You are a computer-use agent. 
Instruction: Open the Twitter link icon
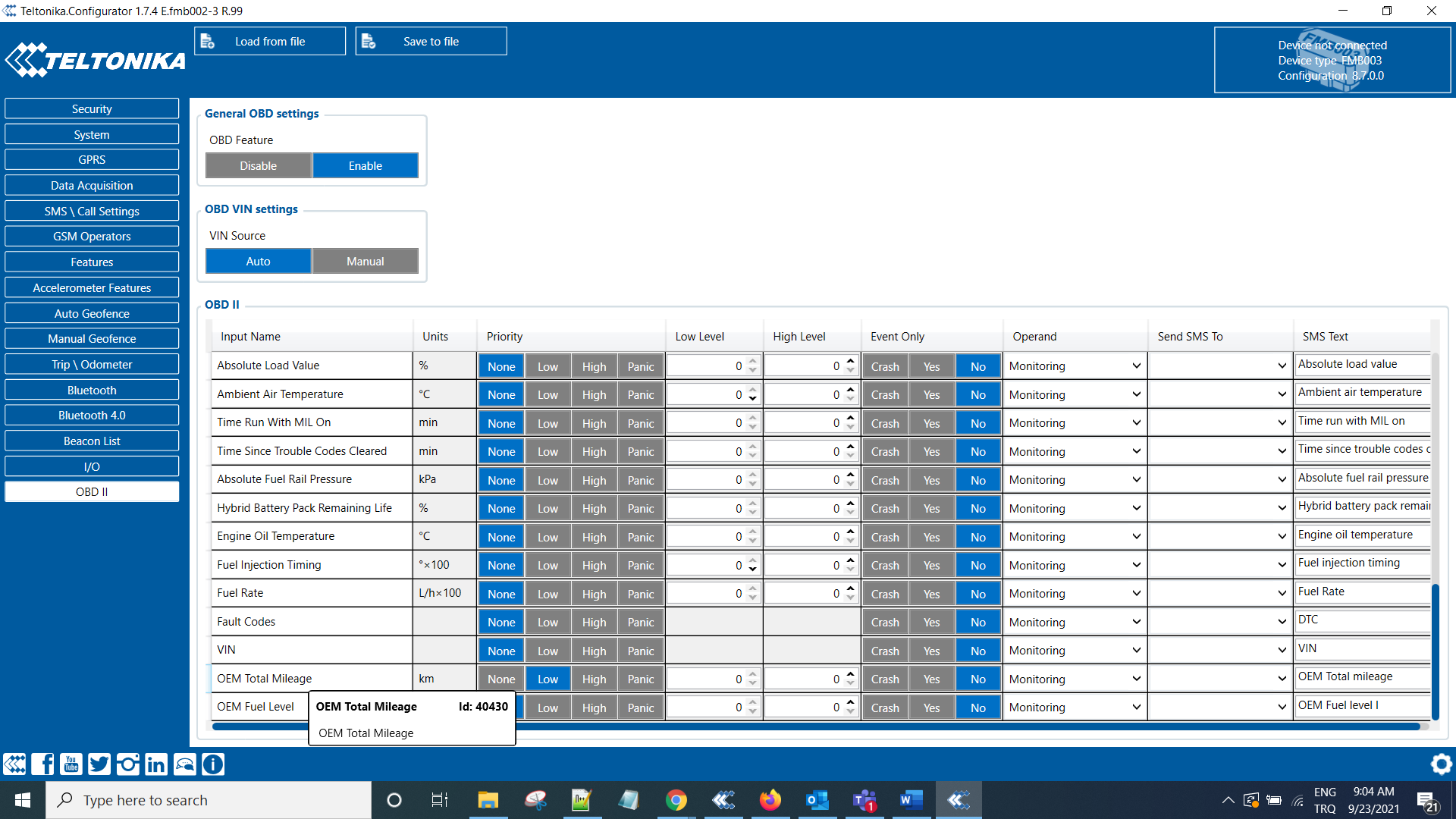99,764
